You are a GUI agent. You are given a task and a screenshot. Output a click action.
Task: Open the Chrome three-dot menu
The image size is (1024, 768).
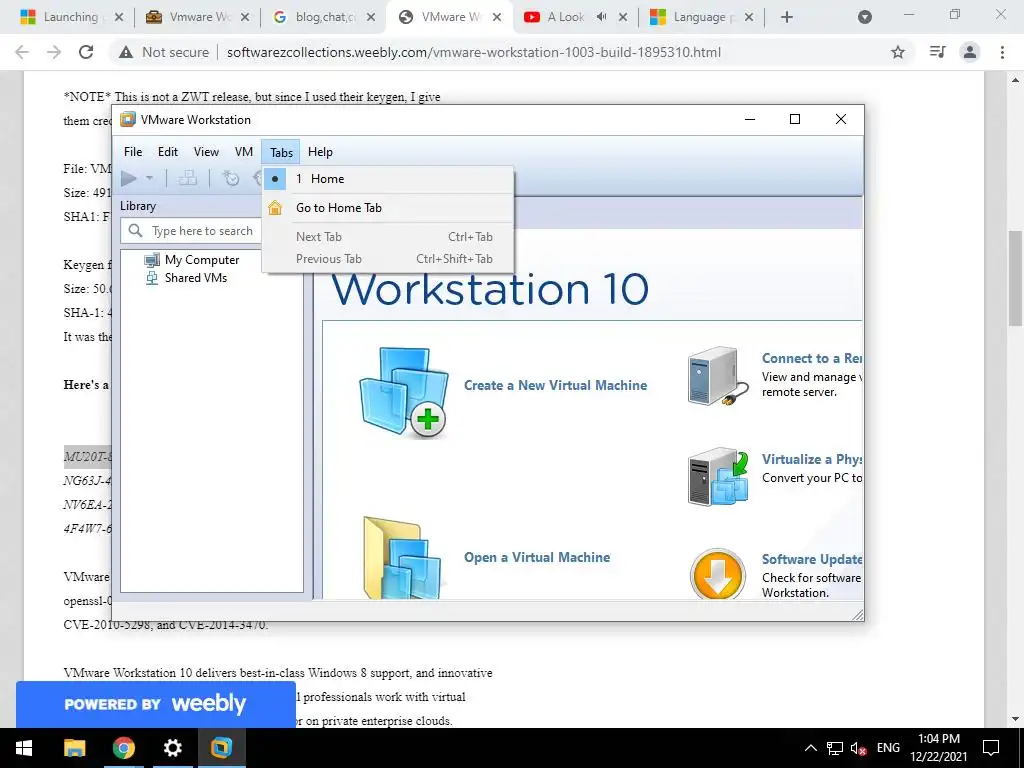(1002, 52)
